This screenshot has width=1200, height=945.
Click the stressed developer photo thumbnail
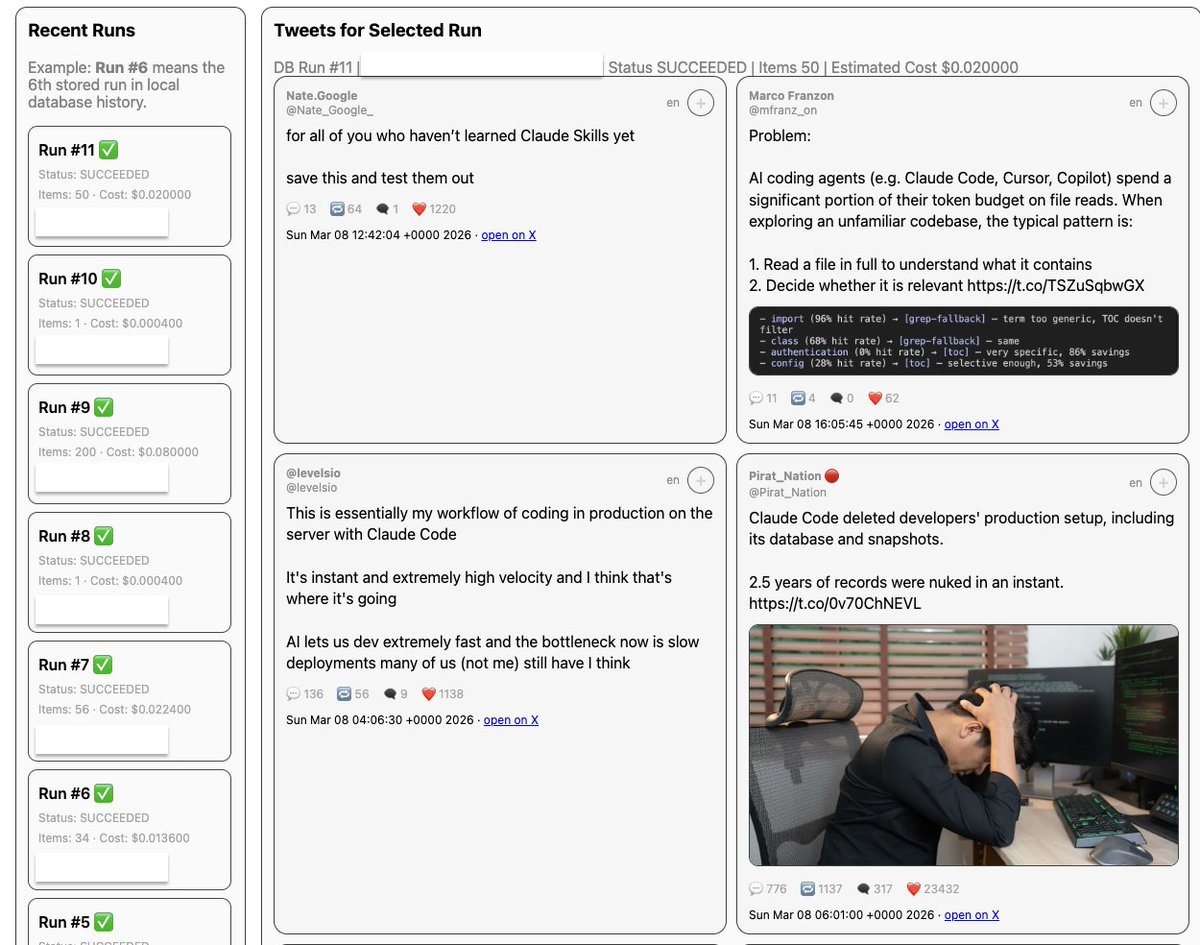(x=963, y=745)
